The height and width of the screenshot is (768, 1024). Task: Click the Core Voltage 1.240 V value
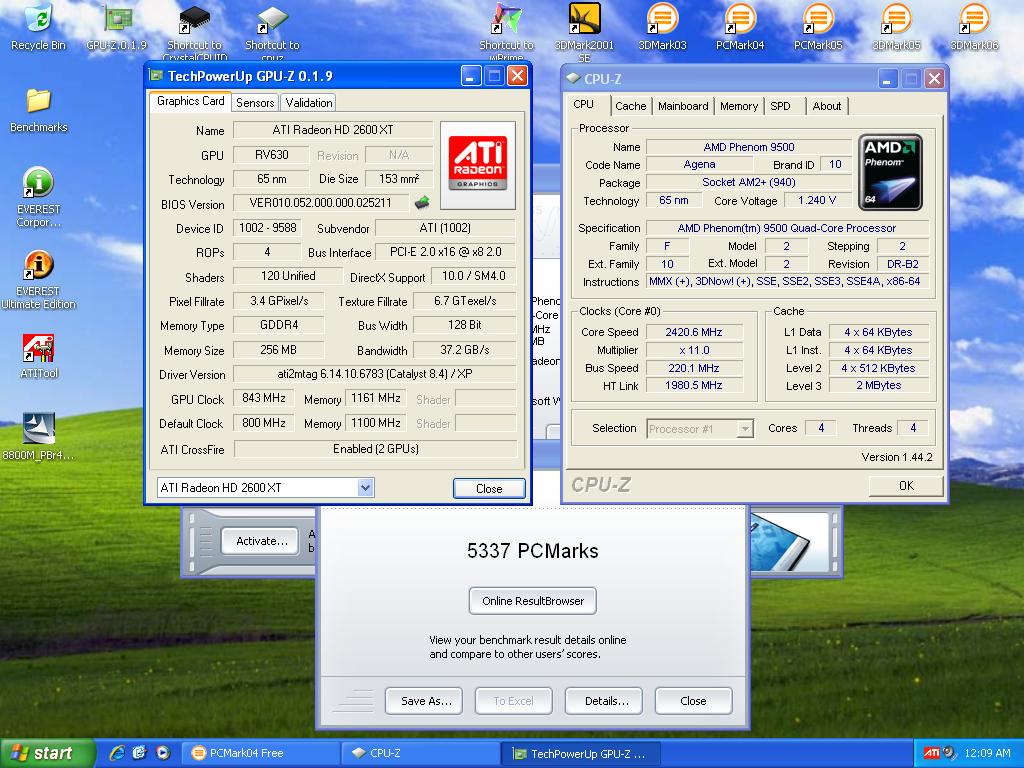[817, 200]
